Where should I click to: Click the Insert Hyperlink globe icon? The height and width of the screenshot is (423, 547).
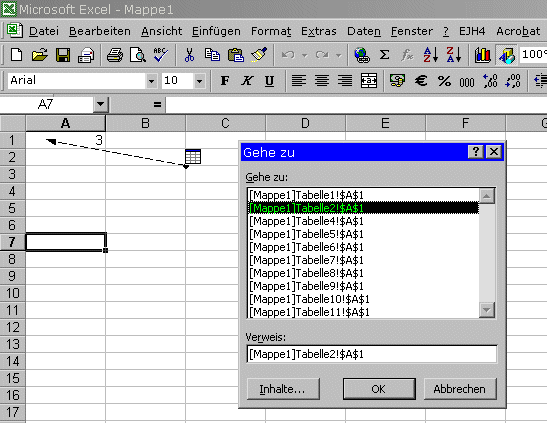point(362,55)
